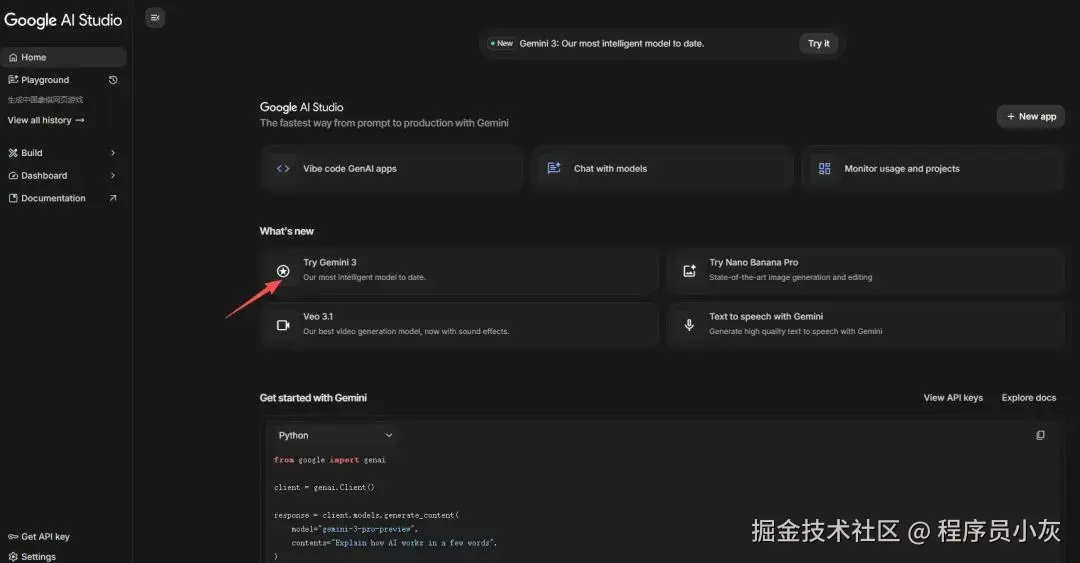This screenshot has height=563, width=1080.
Task: Open Settings at the sidebar bottom
Action: click(39, 557)
